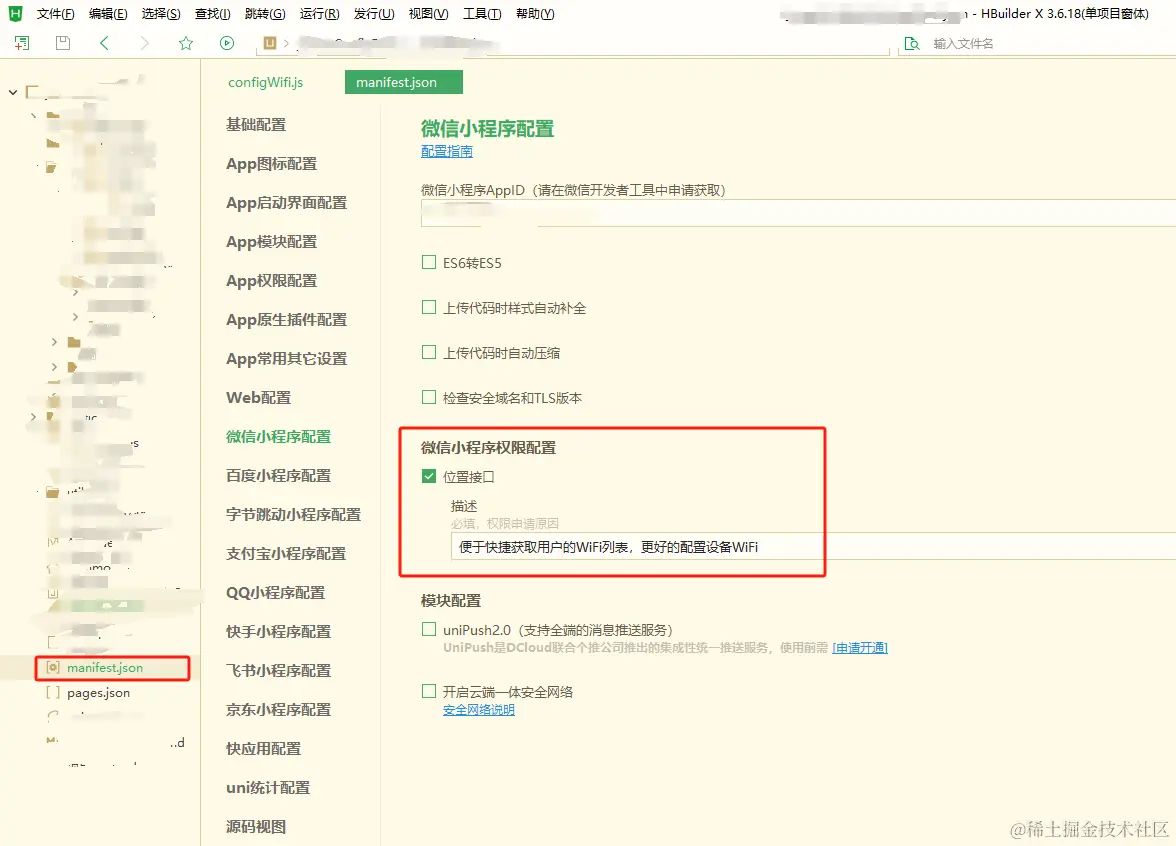Enable the uniPush2.0 checkbox
Image resolution: width=1176 pixels, height=846 pixels.
tap(429, 629)
